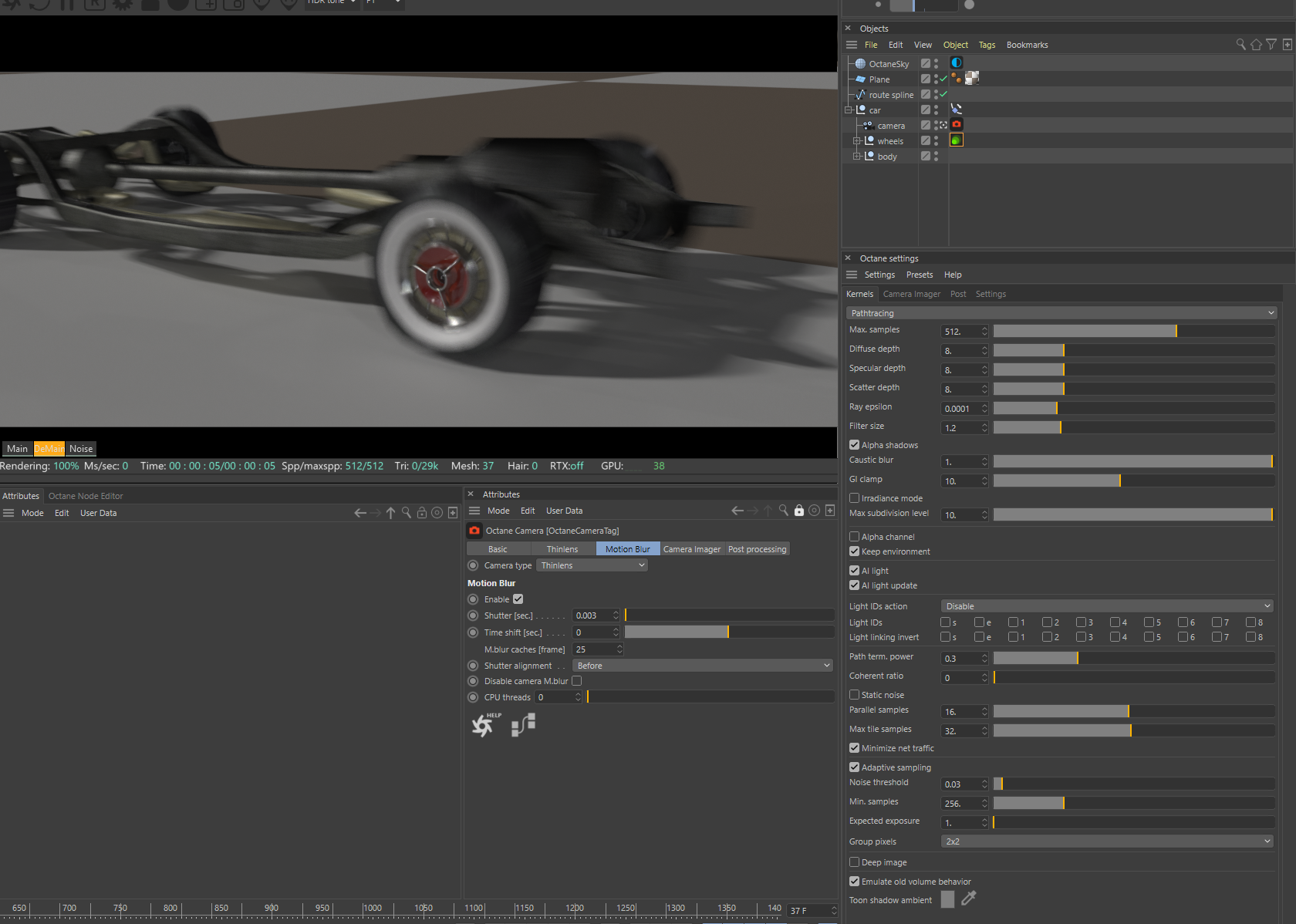Click the OctaneSky globe object icon
This screenshot has width=1296, height=924.
click(x=860, y=64)
